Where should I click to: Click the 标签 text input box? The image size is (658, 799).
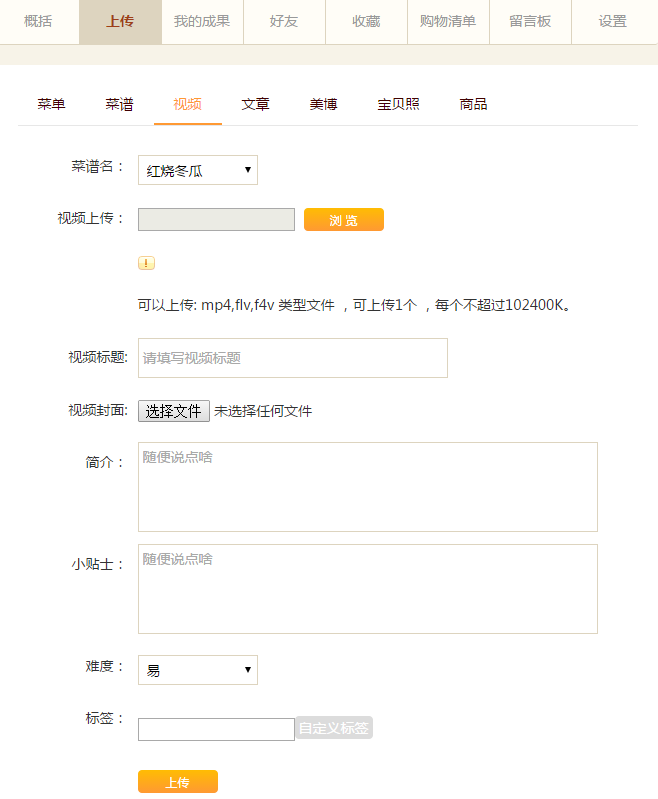tap(217, 729)
